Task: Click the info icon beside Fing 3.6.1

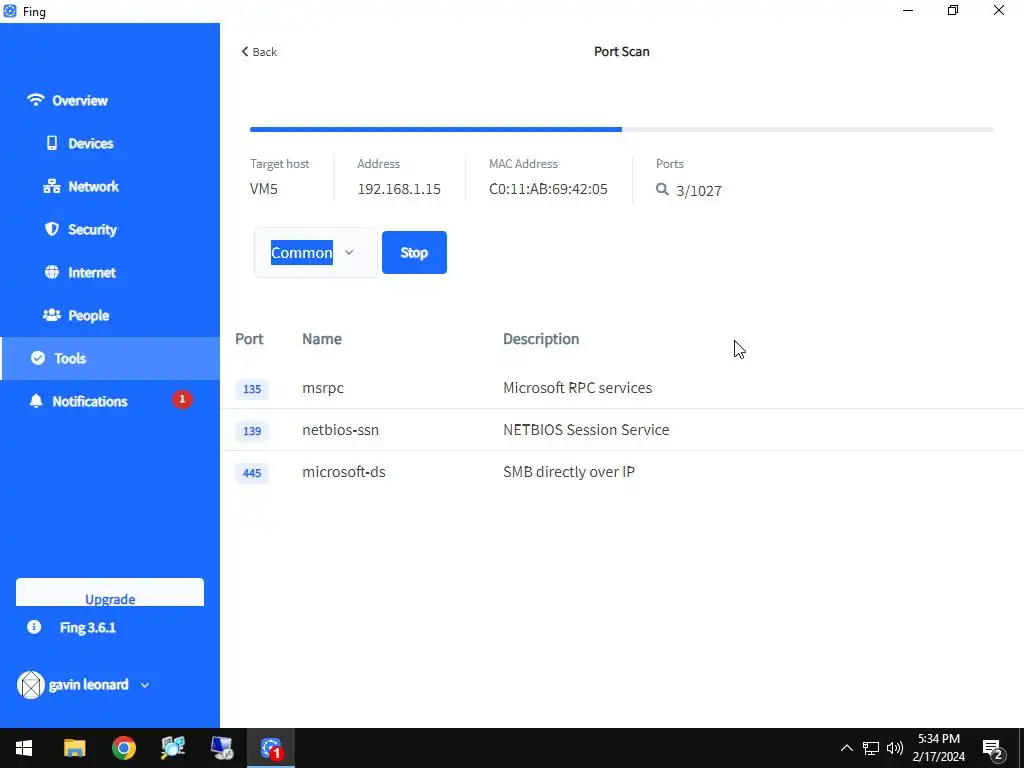Action: click(34, 627)
